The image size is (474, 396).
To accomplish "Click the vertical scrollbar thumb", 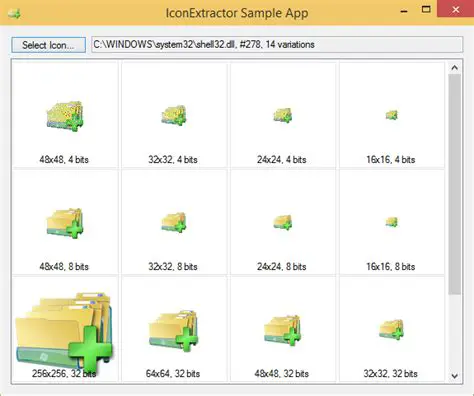I will click(454, 184).
